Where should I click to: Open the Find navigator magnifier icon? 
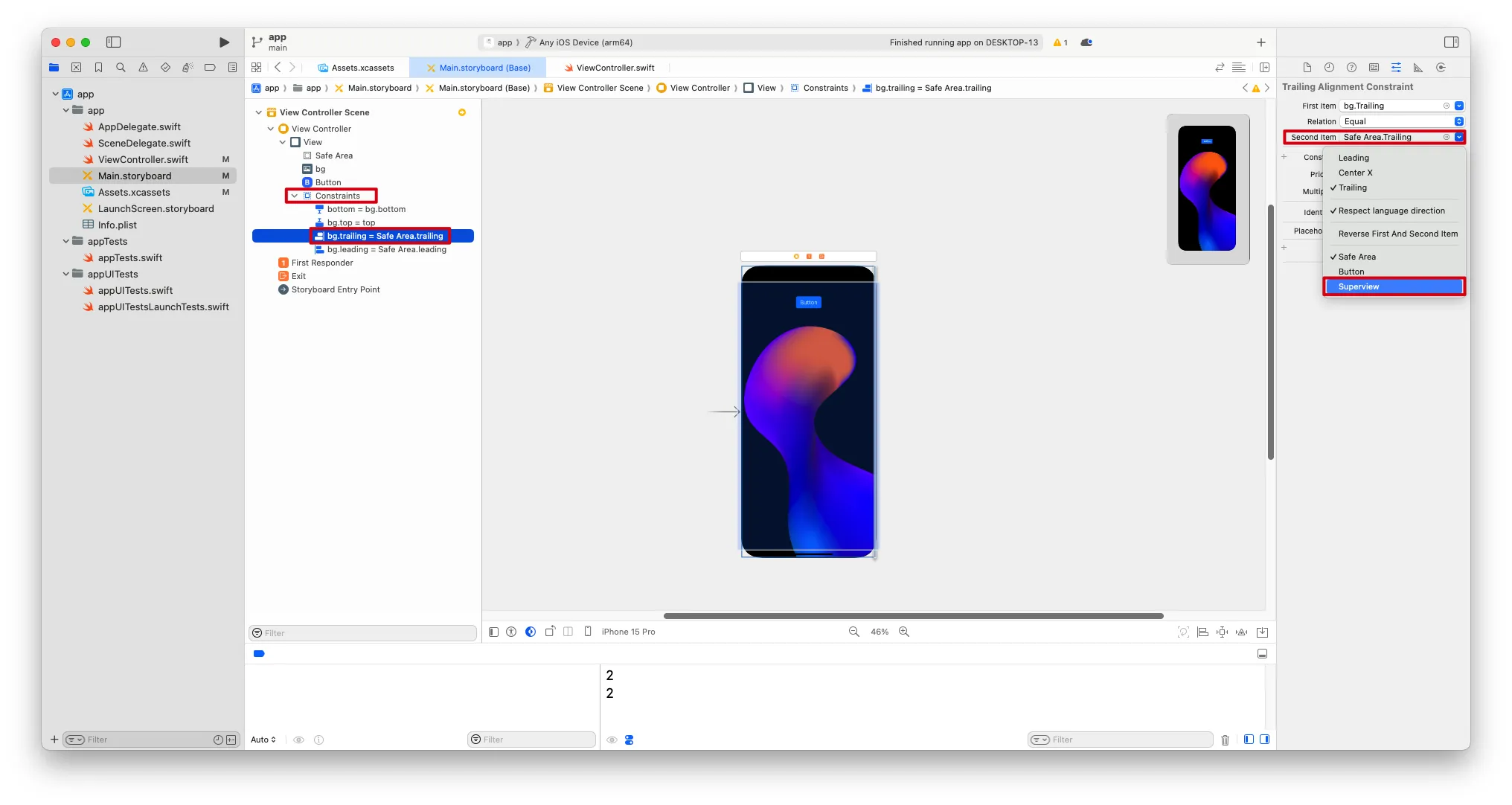point(121,68)
